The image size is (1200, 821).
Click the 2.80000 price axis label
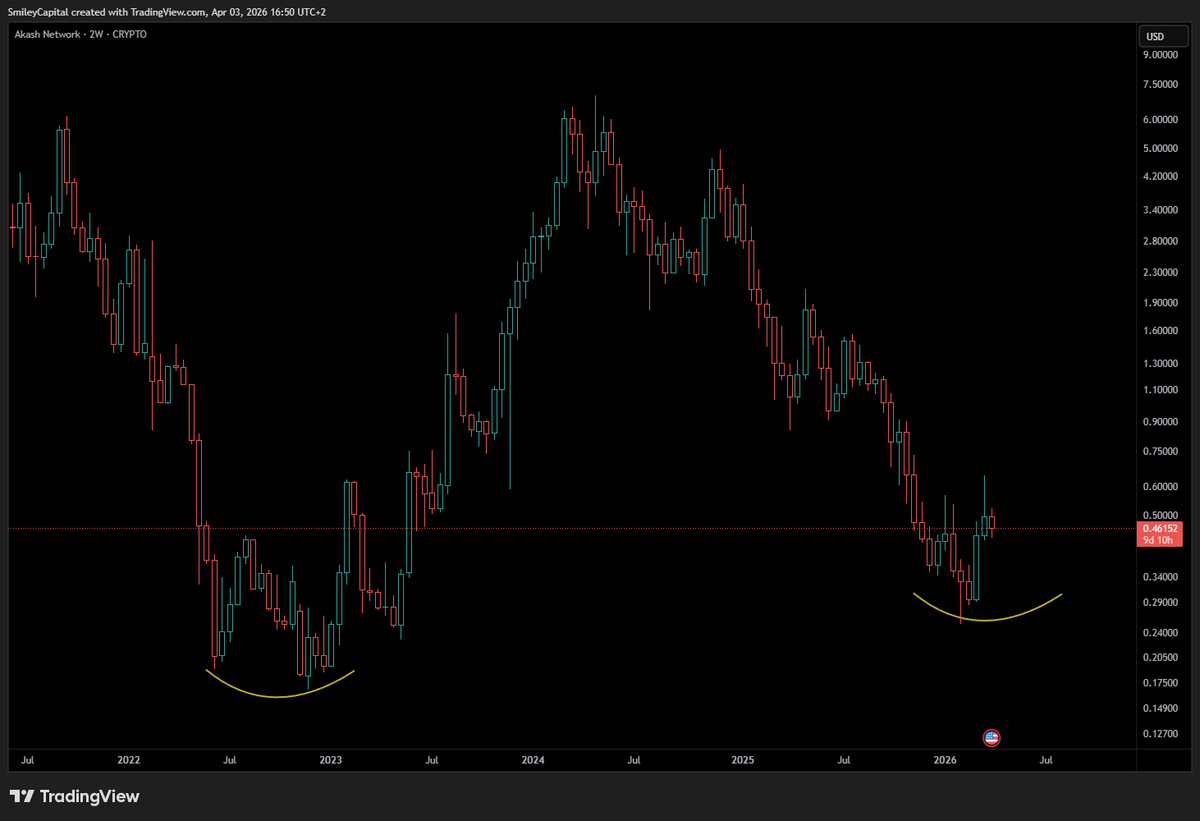[1160, 241]
